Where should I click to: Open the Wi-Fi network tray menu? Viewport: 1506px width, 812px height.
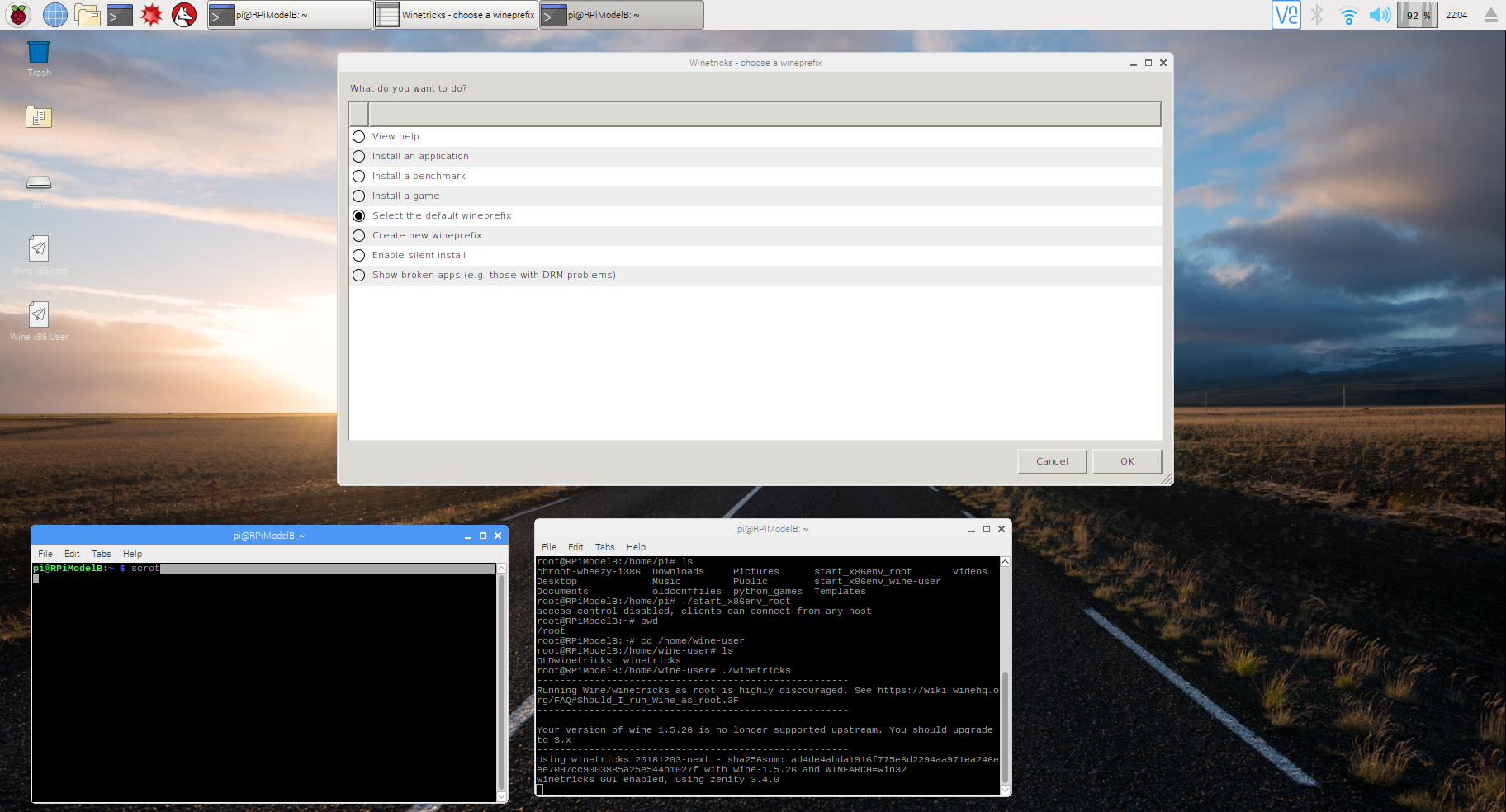tap(1348, 15)
